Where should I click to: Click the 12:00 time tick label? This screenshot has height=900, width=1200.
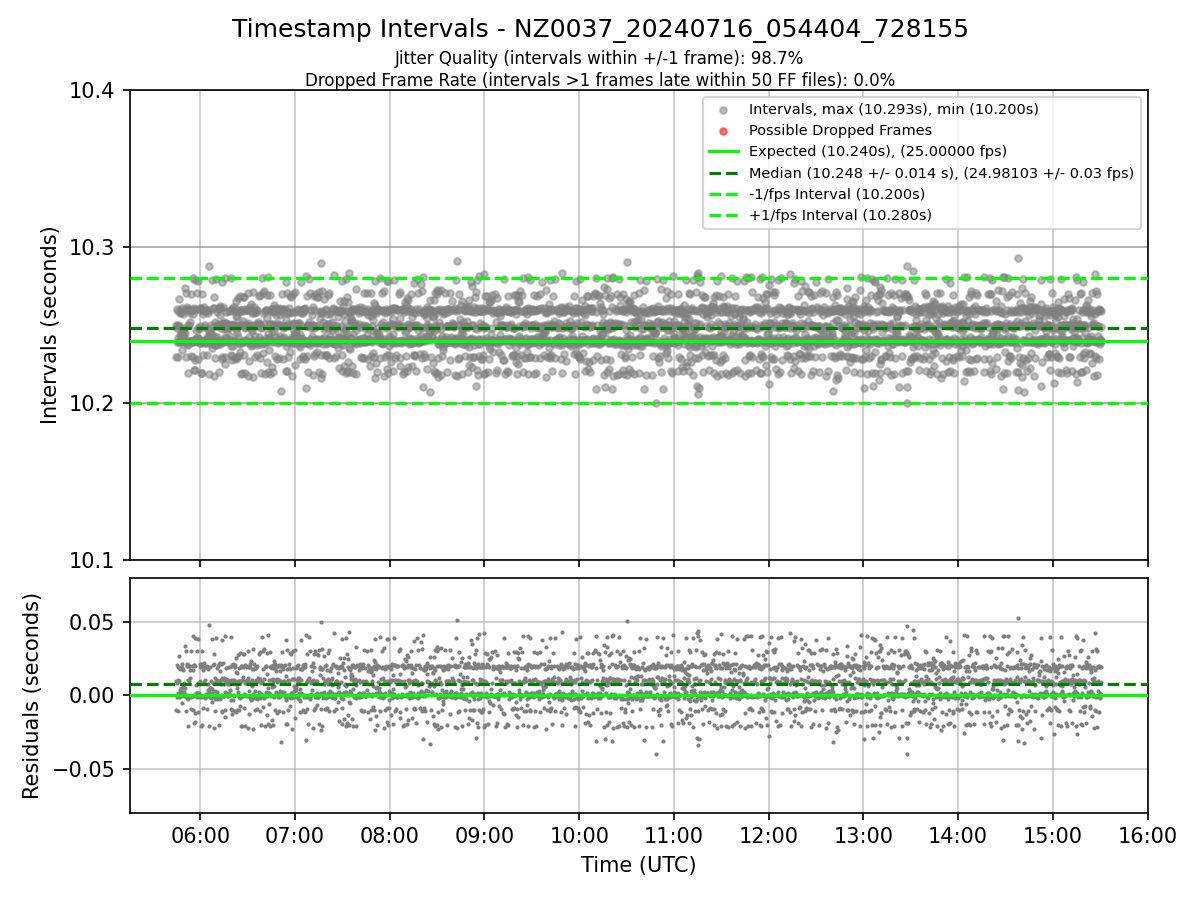coord(768,834)
